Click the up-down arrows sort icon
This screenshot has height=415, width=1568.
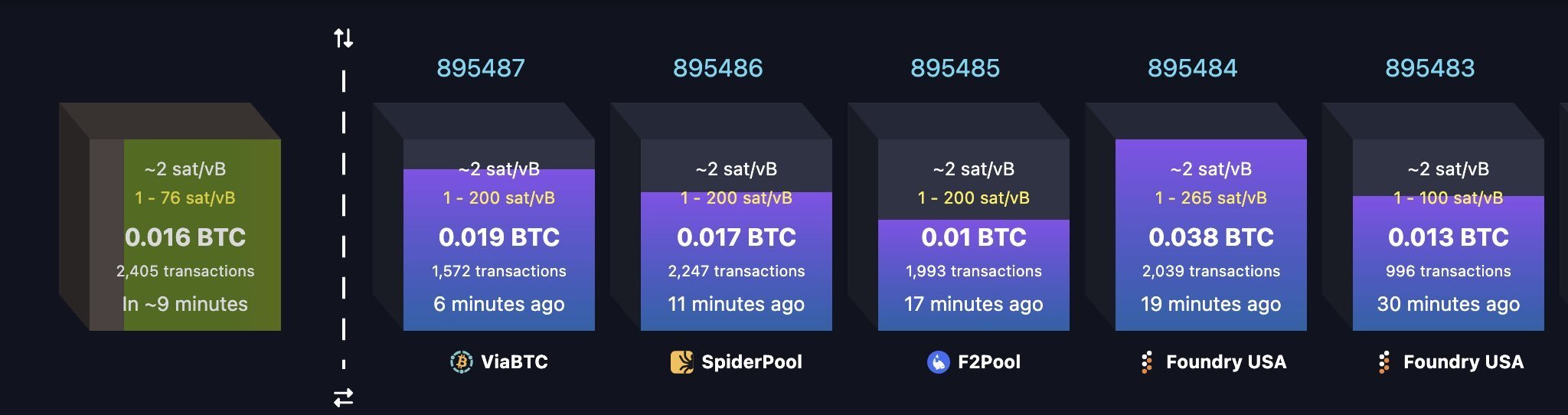click(344, 38)
